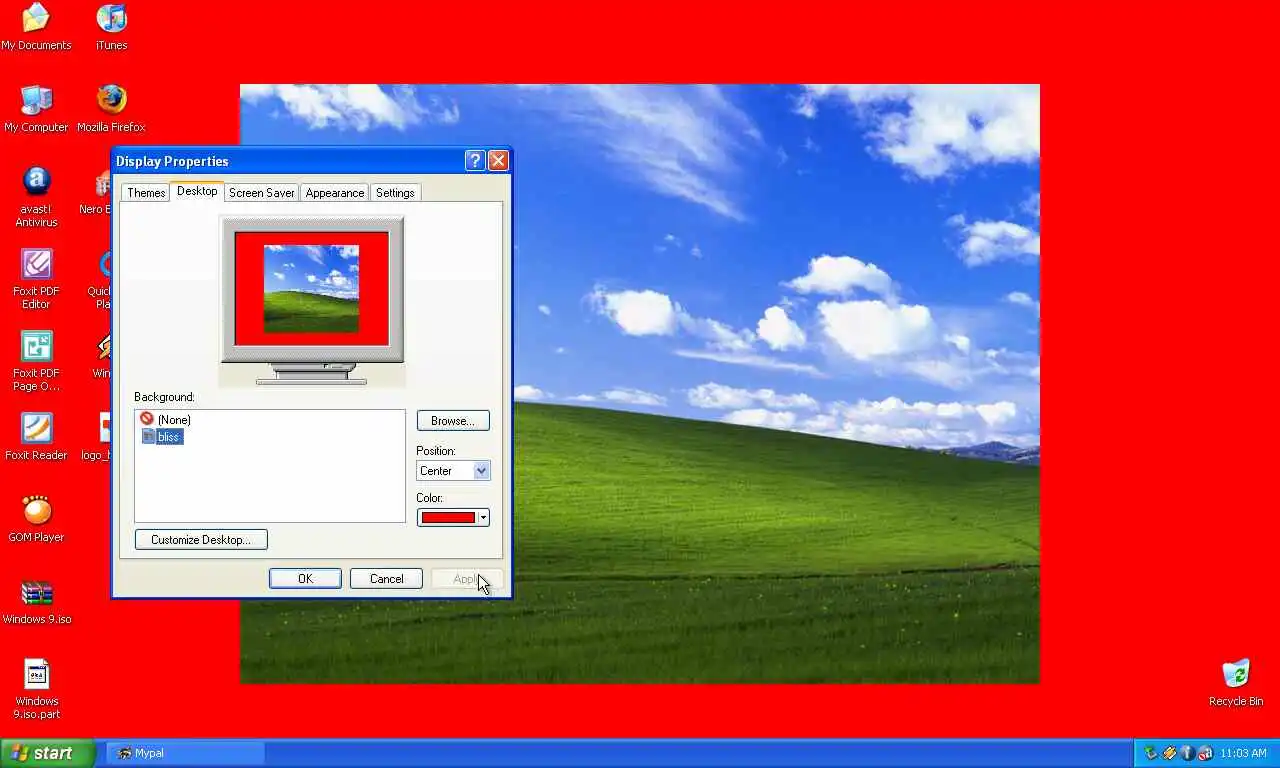Click the blue information tray icon

(1187, 753)
